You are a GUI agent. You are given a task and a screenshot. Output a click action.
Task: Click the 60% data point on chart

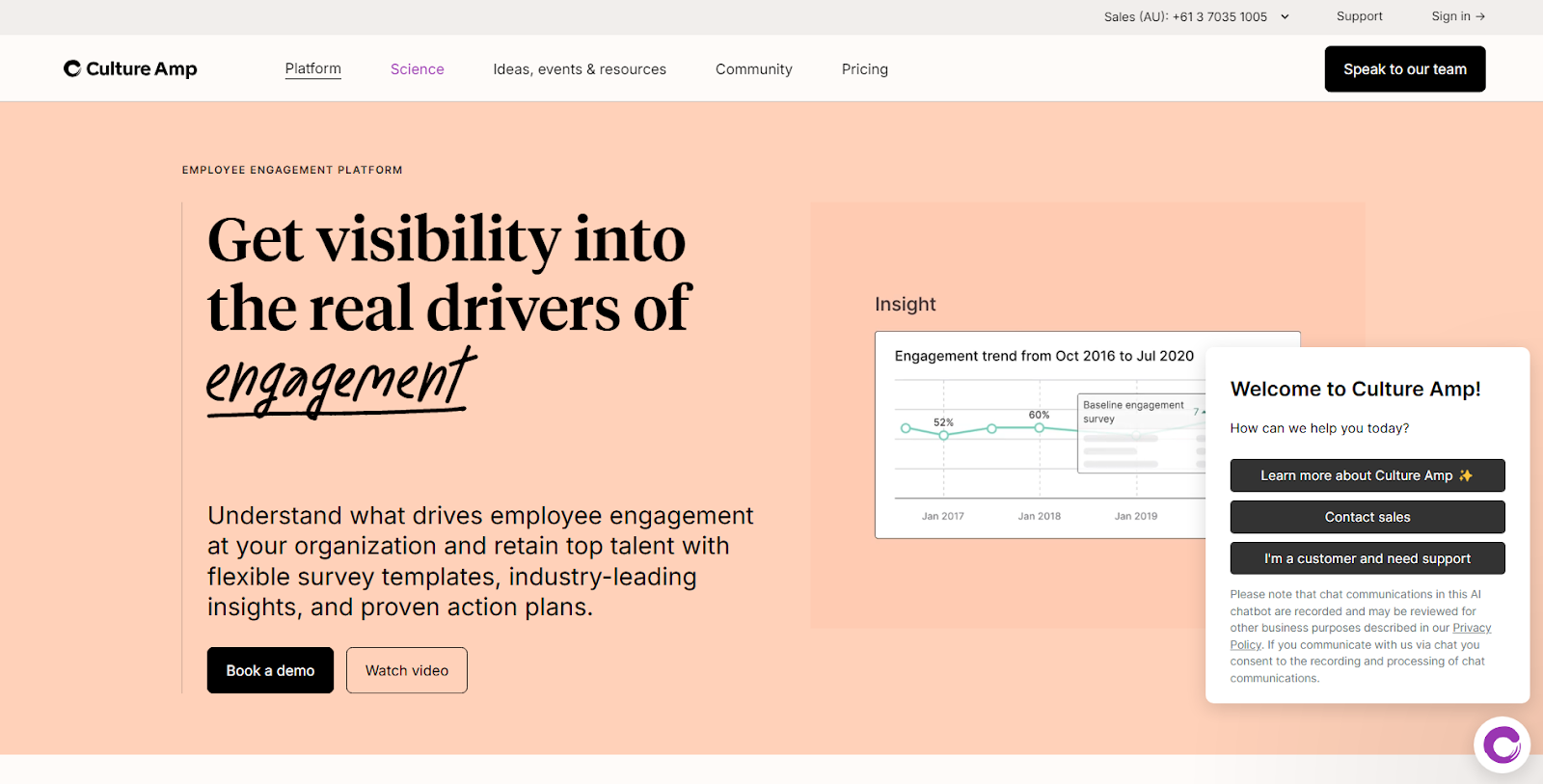[x=1039, y=427]
